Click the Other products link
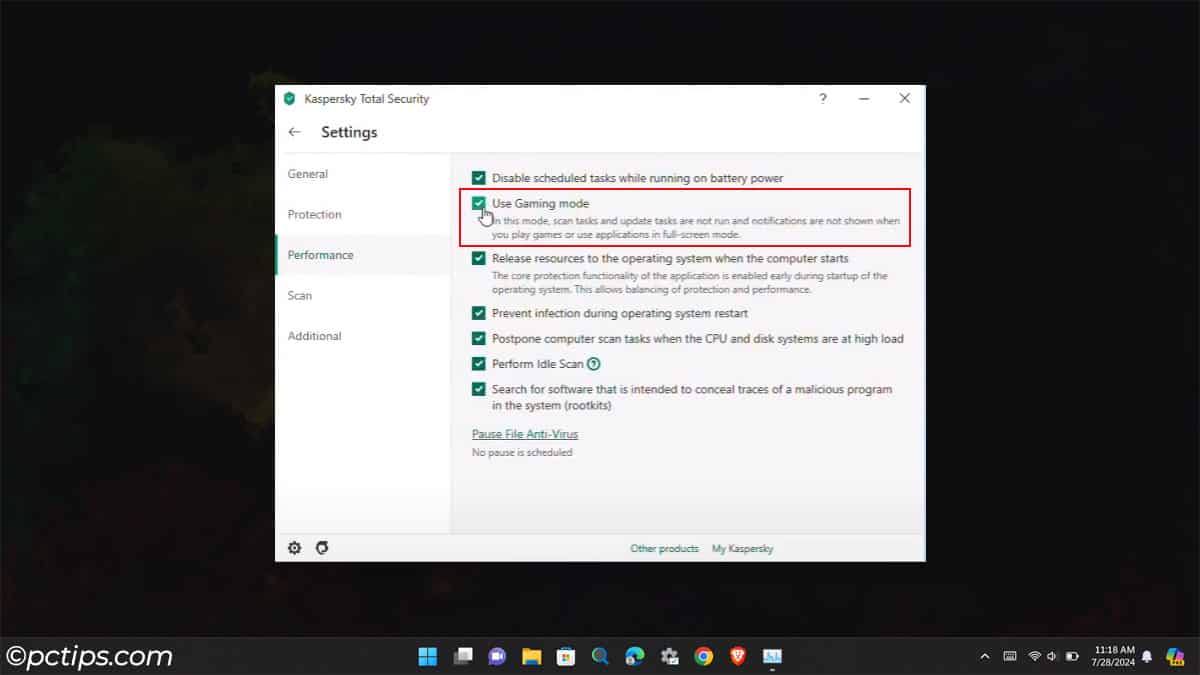Screen dimensions: 1200x675 tap(665, 548)
